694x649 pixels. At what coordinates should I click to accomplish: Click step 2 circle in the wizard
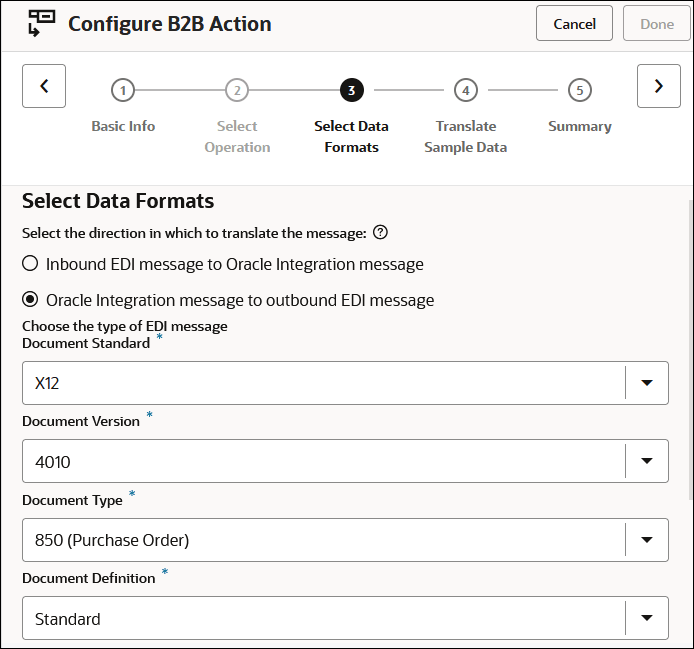tap(237, 90)
